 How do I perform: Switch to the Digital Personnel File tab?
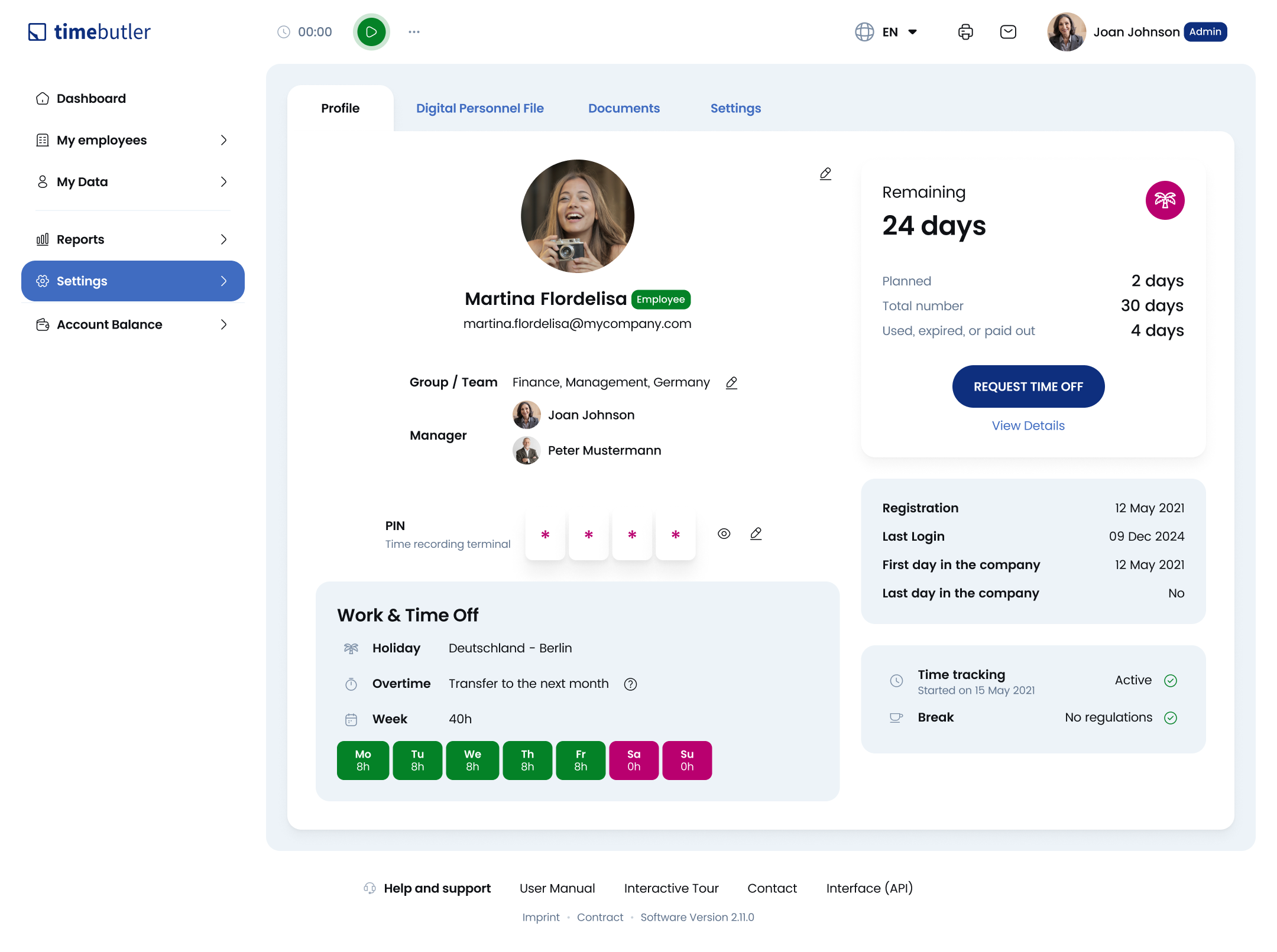[x=479, y=108]
